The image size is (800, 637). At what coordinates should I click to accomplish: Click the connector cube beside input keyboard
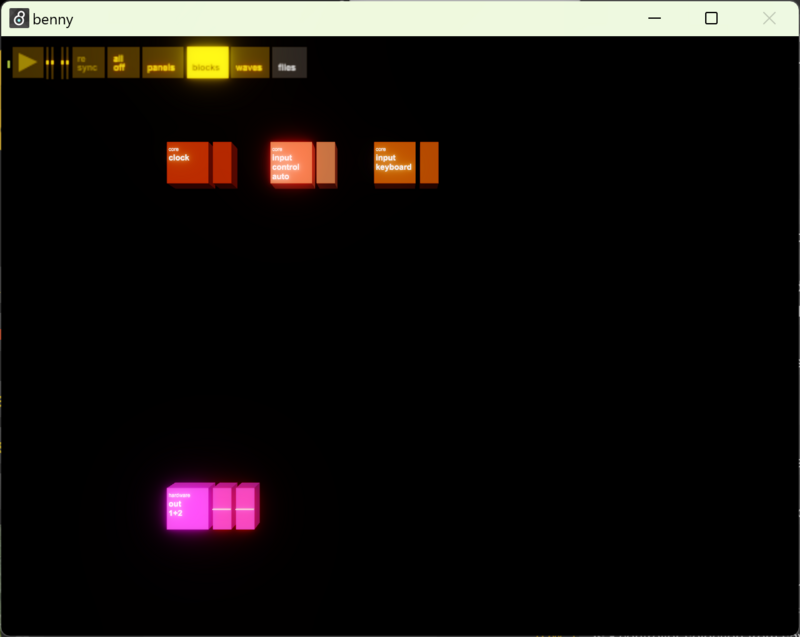coord(429,163)
